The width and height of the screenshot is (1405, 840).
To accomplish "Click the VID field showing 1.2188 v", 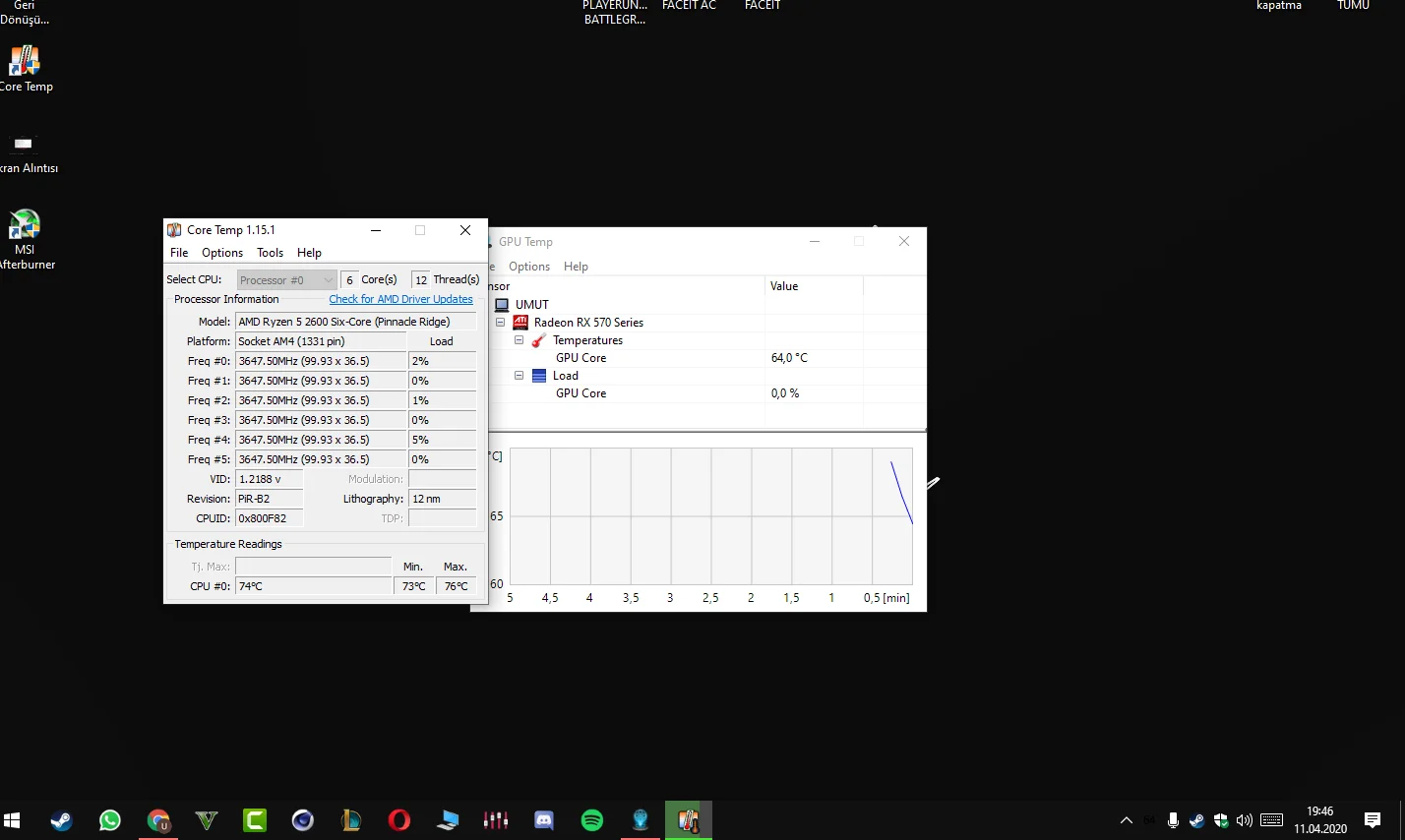I will pos(270,479).
